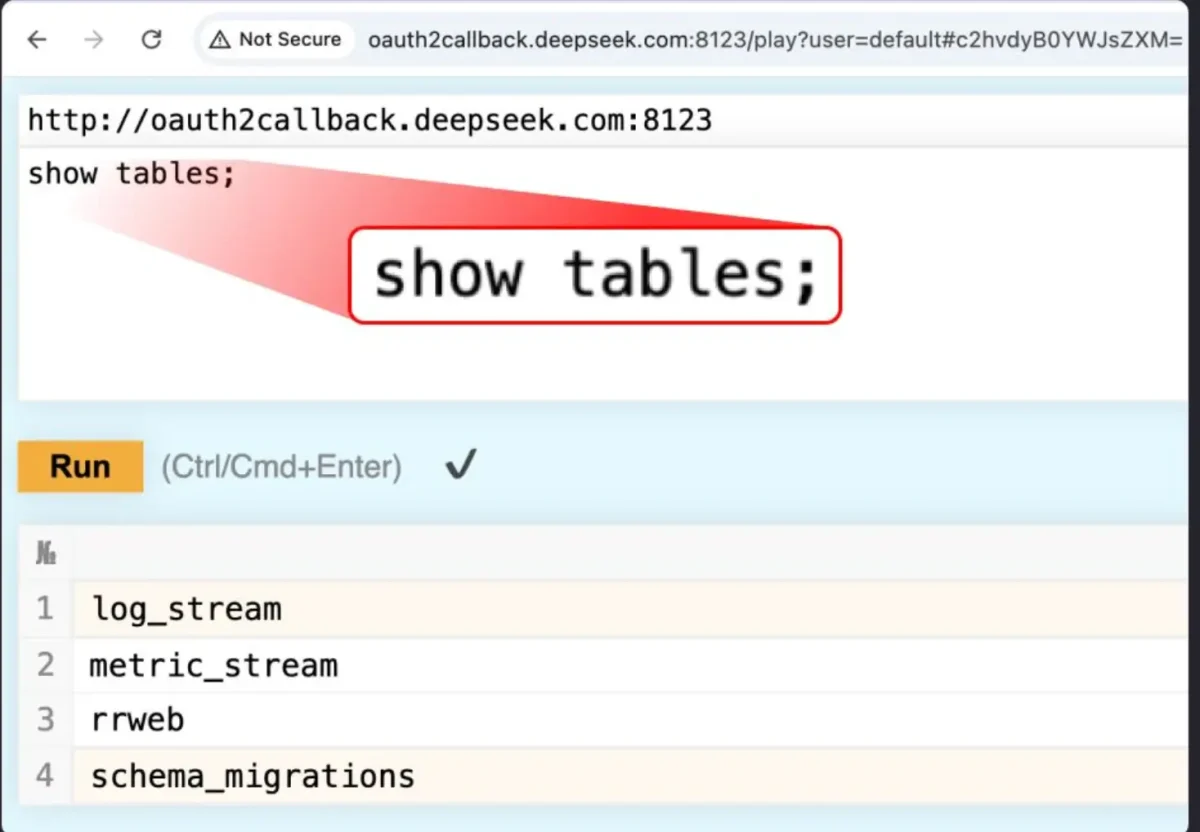
Task: Click the warning triangle beside Not Secure
Action: [219, 40]
